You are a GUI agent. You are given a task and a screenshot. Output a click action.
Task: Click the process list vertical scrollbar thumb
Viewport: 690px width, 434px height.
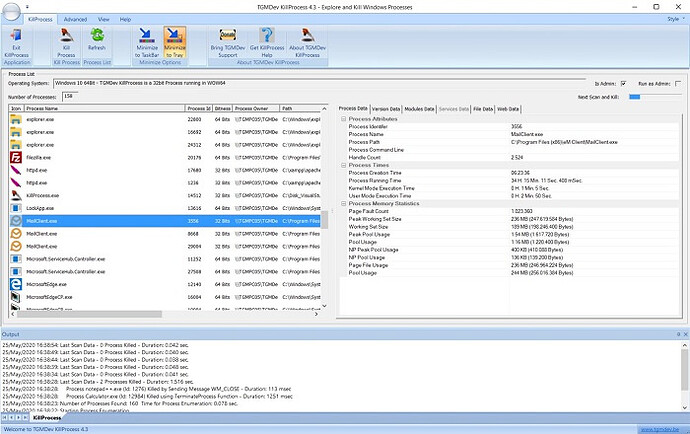click(x=324, y=220)
